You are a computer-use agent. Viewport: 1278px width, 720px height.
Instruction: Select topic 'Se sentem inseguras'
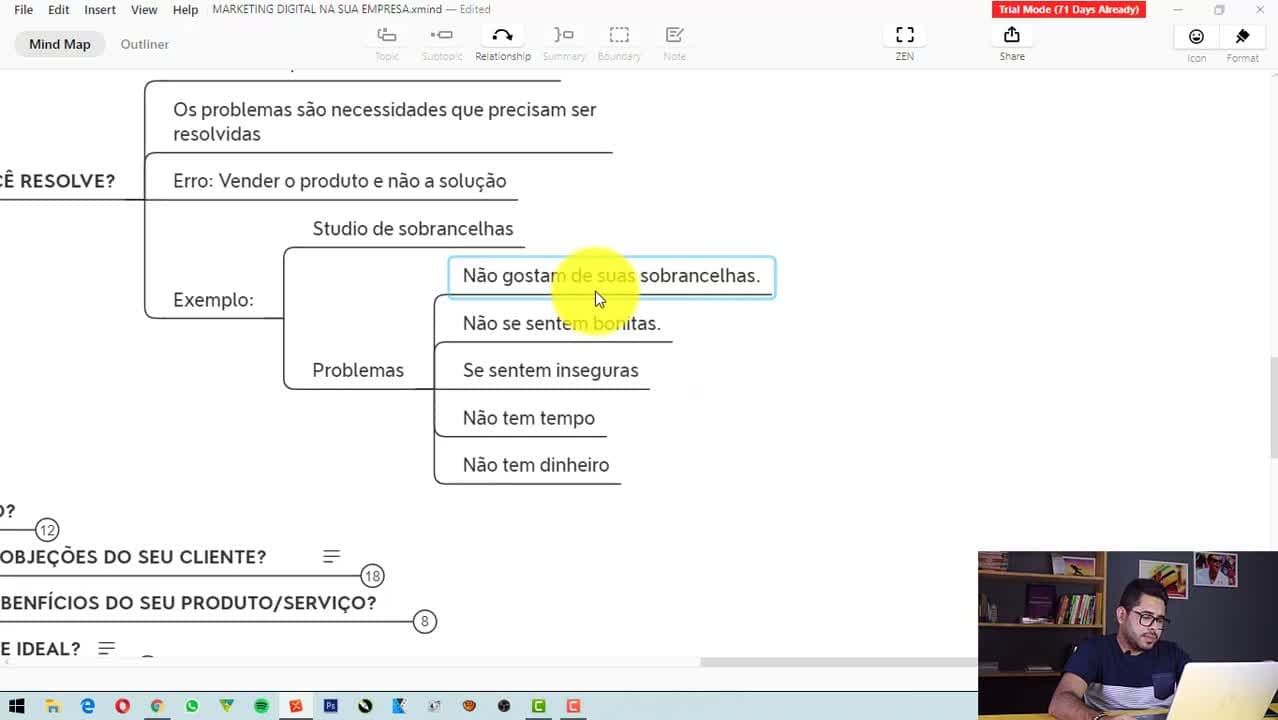[550, 370]
